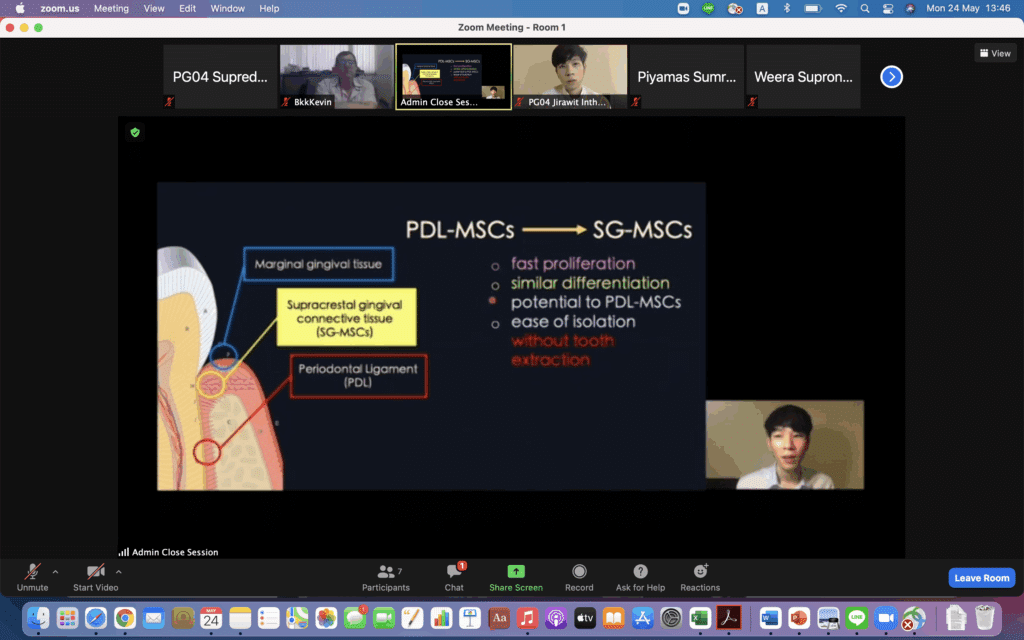Open the Help menu

click(x=269, y=8)
